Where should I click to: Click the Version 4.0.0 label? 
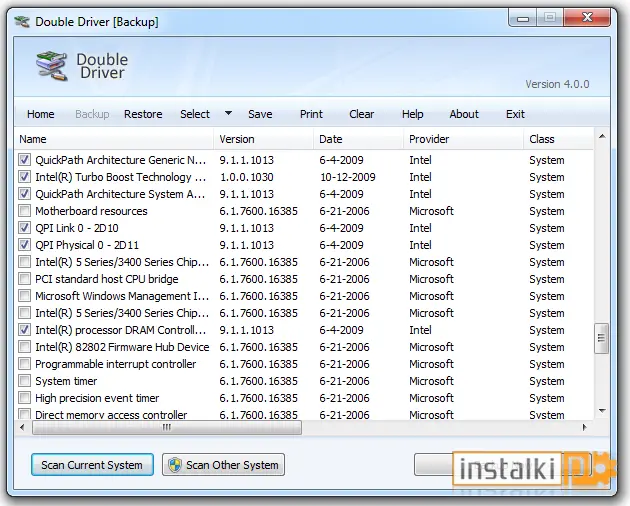click(557, 84)
